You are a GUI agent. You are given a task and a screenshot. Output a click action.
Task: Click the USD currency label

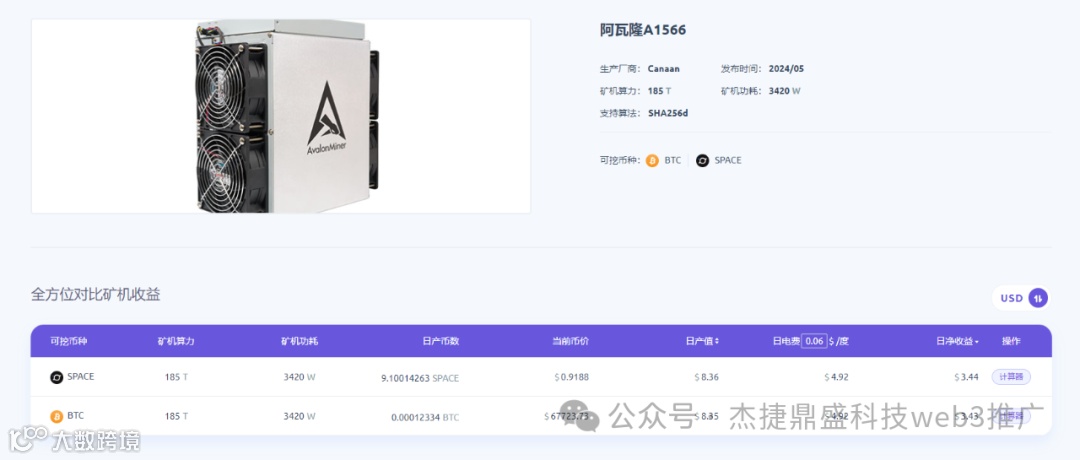click(1011, 298)
